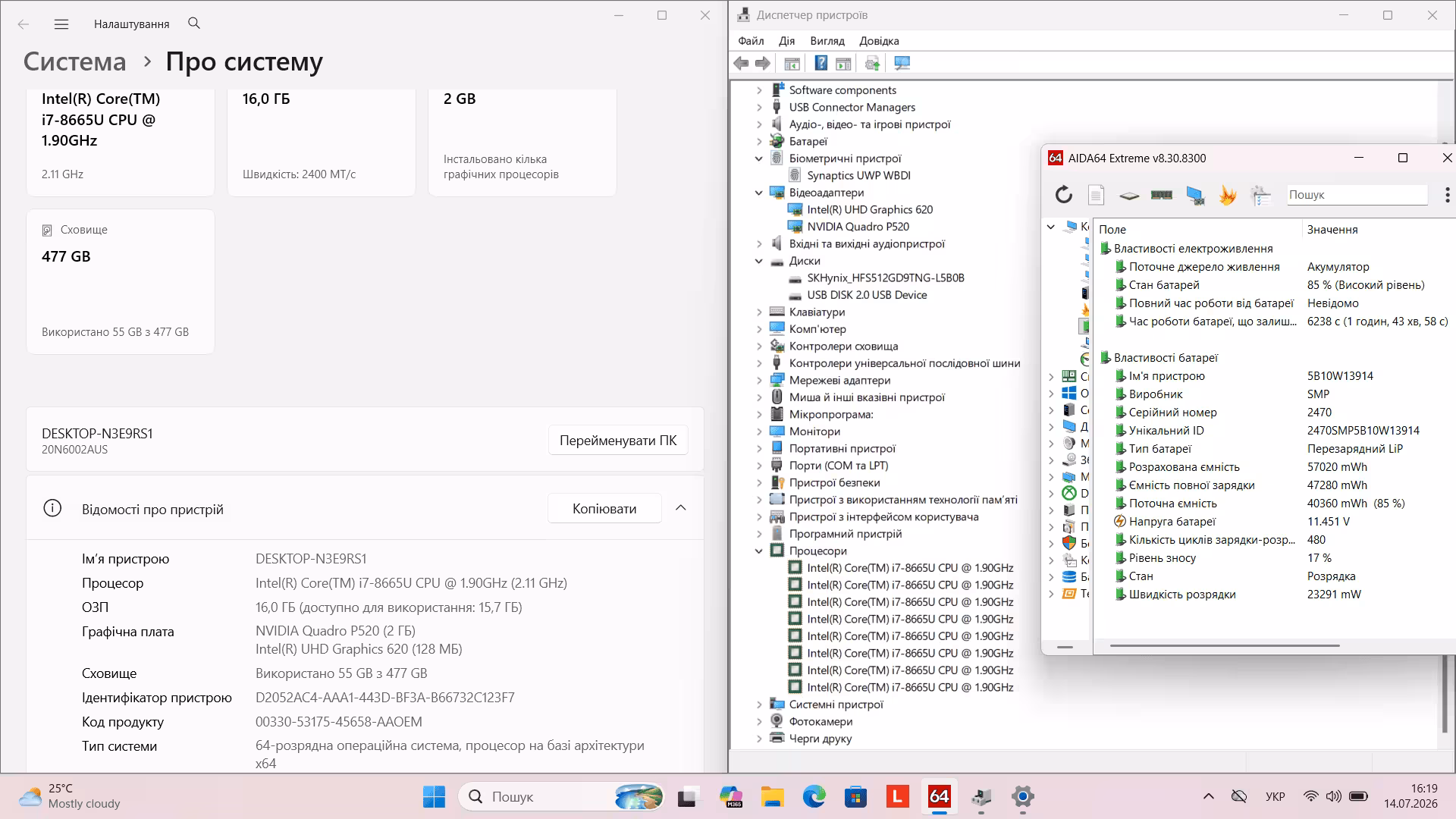Image resolution: width=1456 pixels, height=819 pixels.
Task: Go back in Device Manager toolbar
Action: coord(742,64)
